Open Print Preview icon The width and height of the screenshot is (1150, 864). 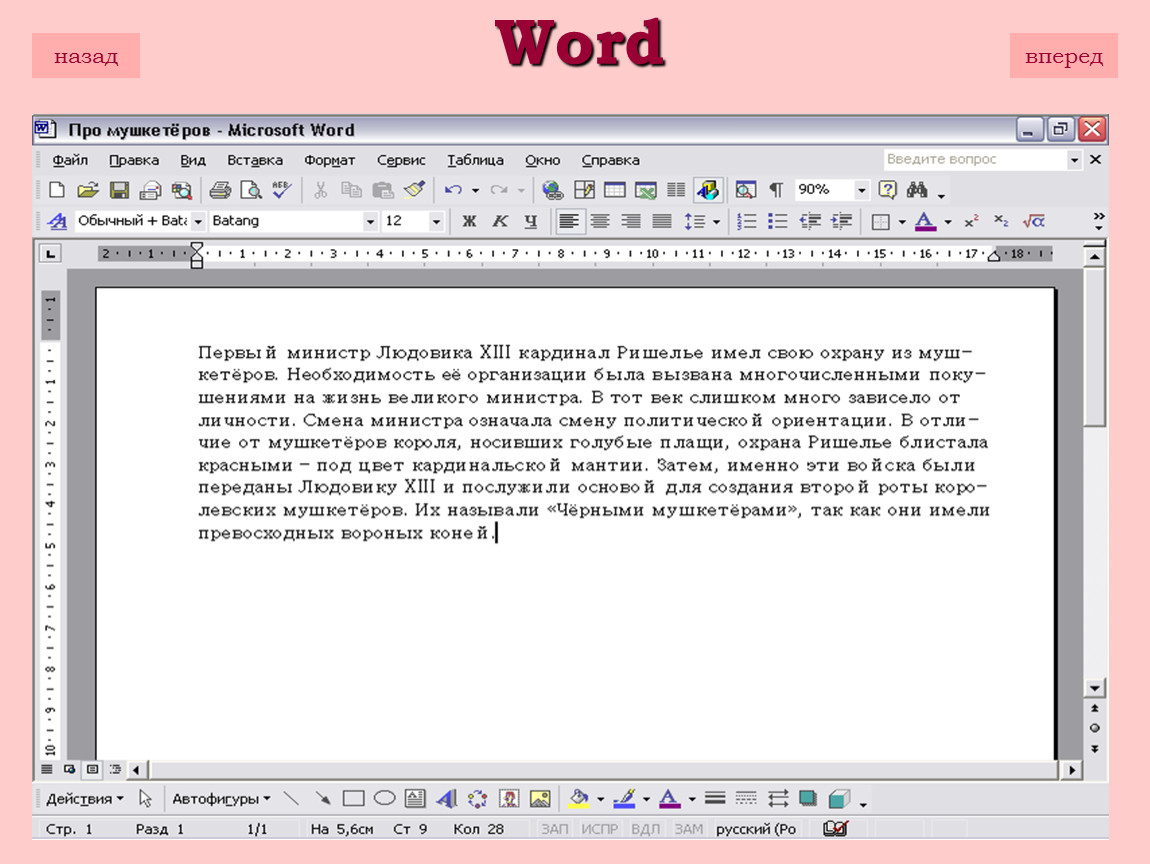click(x=251, y=191)
